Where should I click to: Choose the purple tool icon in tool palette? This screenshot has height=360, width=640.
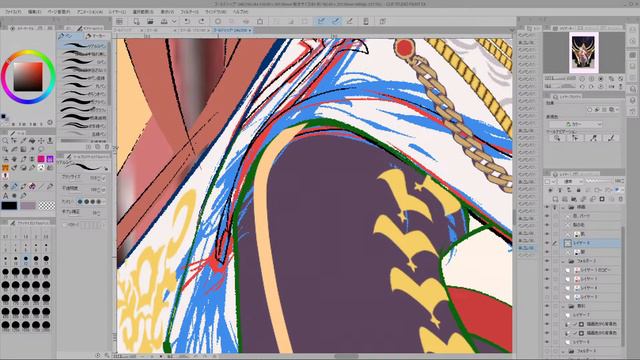coord(50,158)
